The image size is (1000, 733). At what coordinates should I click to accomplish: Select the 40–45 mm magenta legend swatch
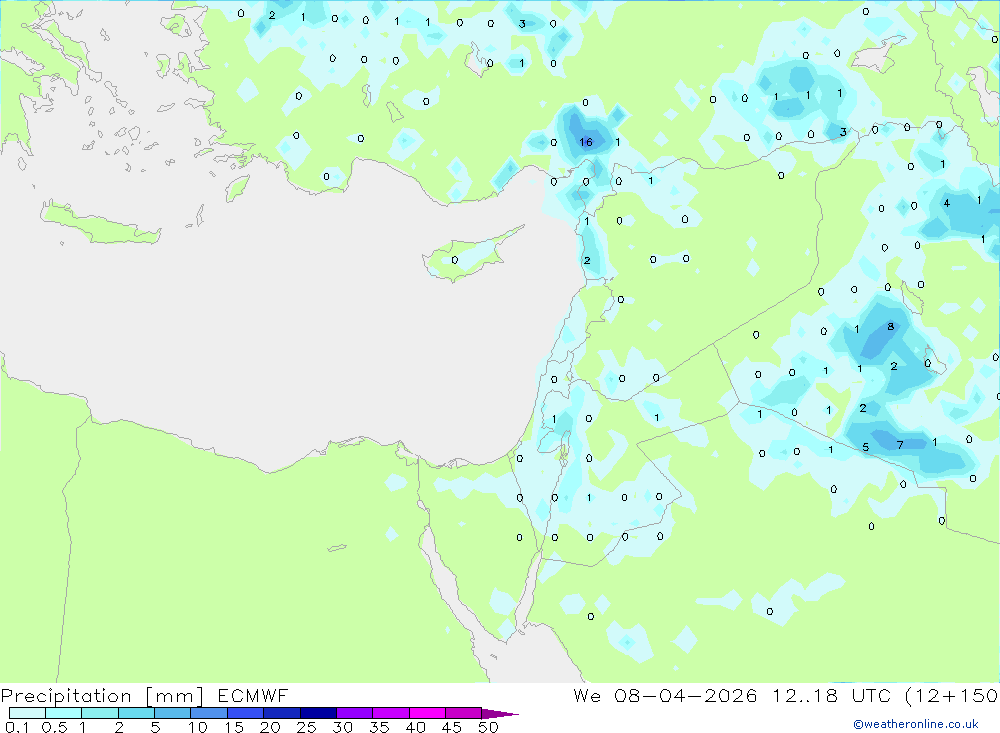pos(427,713)
